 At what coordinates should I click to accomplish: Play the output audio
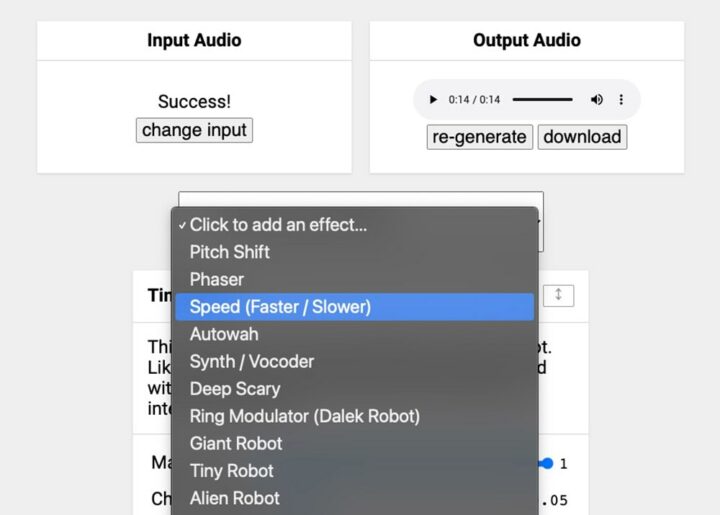click(x=433, y=100)
